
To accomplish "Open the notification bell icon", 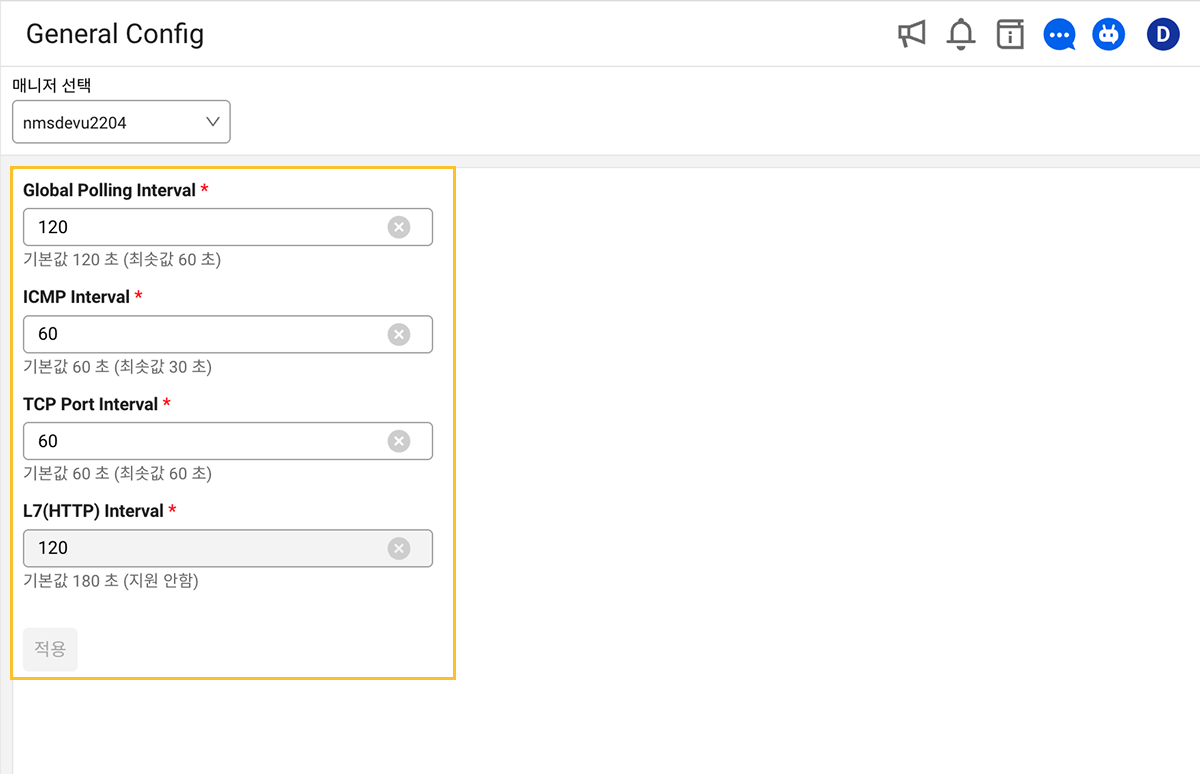I will [x=961, y=35].
